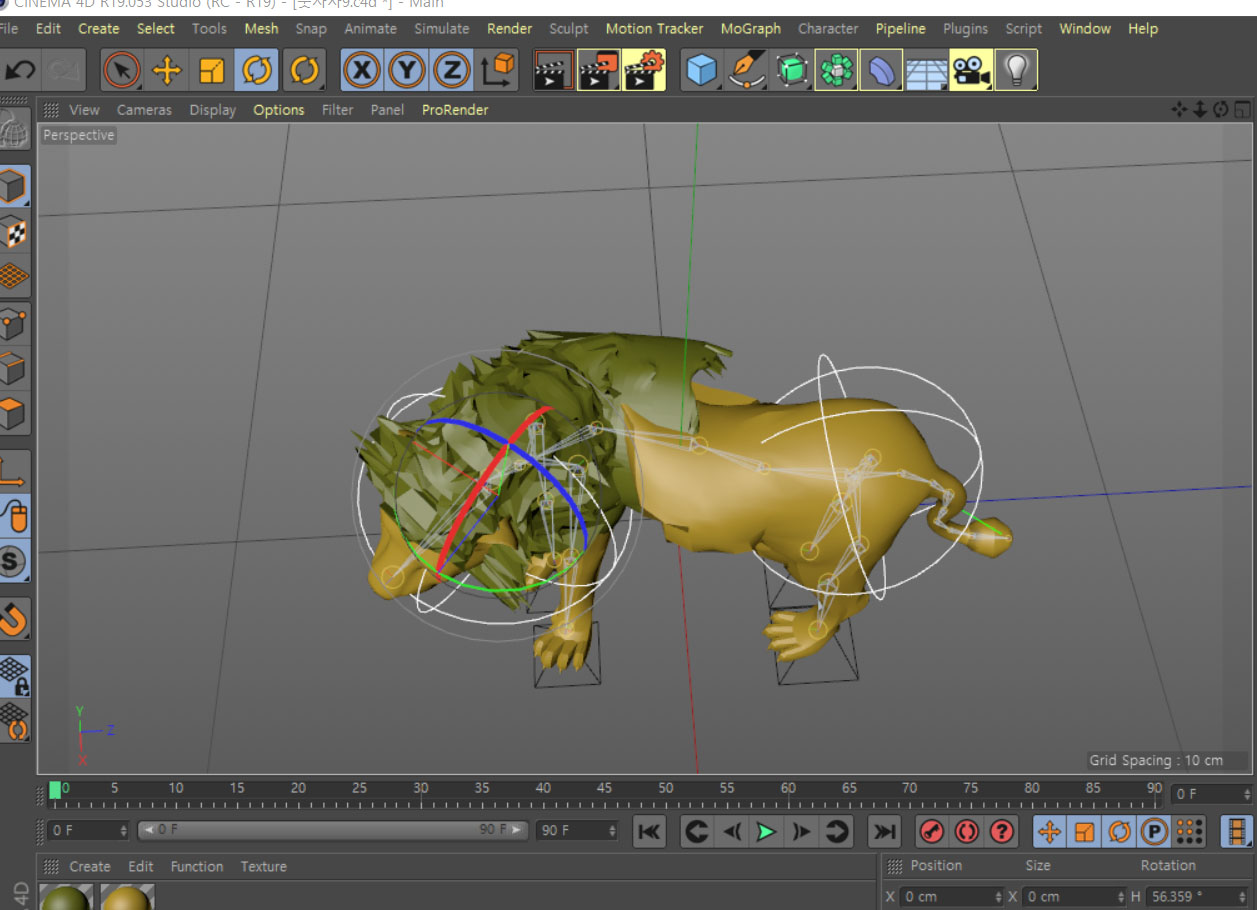Add a Cube primitive object
The height and width of the screenshot is (910, 1257).
(702, 70)
